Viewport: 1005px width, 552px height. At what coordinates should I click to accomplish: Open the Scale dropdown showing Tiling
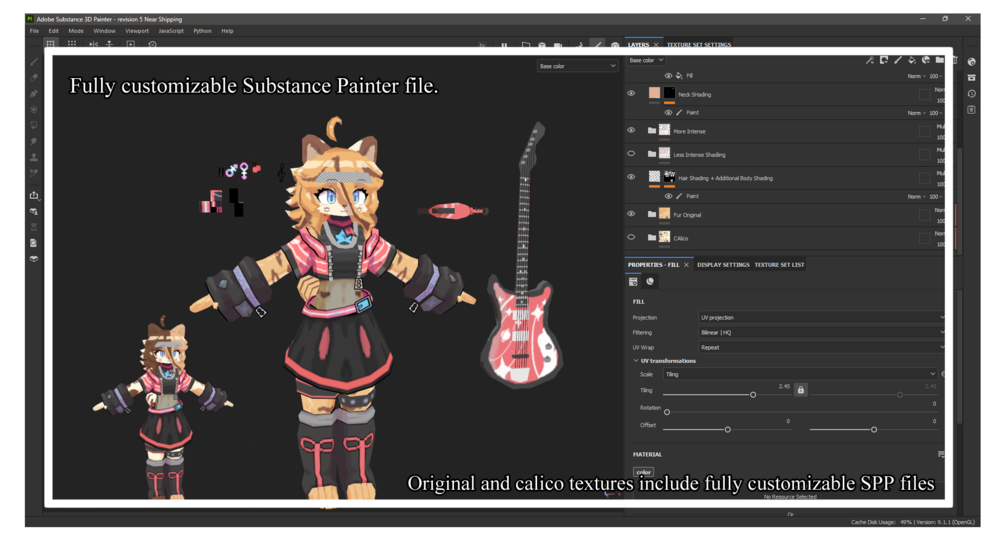[800, 374]
